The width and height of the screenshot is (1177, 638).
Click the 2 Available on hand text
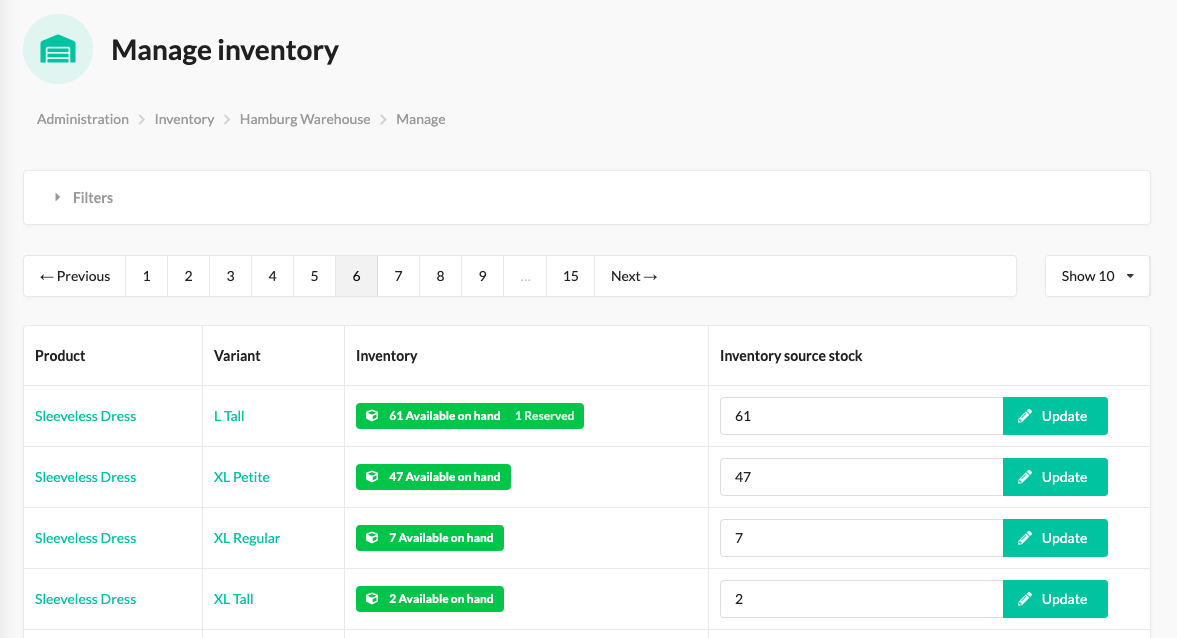[441, 599]
